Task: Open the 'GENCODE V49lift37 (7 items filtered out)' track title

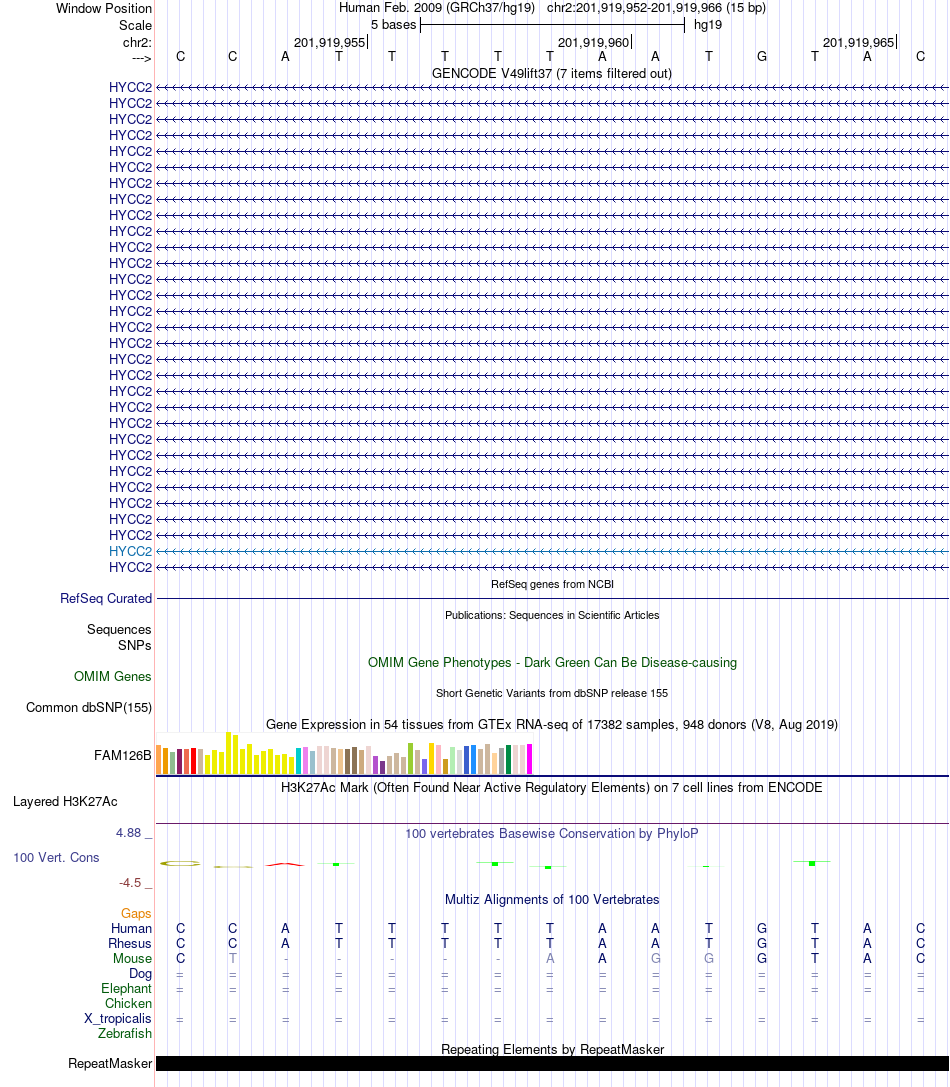Action: (552, 73)
